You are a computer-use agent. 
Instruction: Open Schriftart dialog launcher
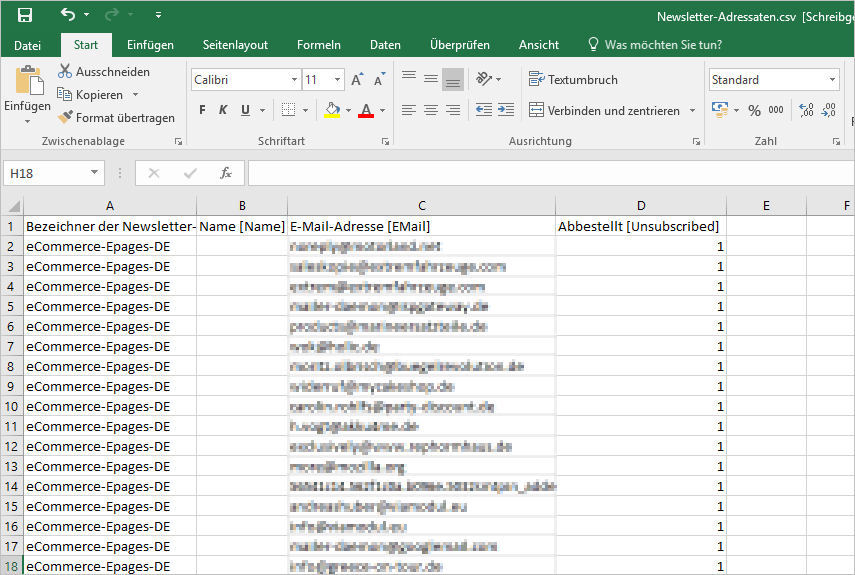point(386,141)
